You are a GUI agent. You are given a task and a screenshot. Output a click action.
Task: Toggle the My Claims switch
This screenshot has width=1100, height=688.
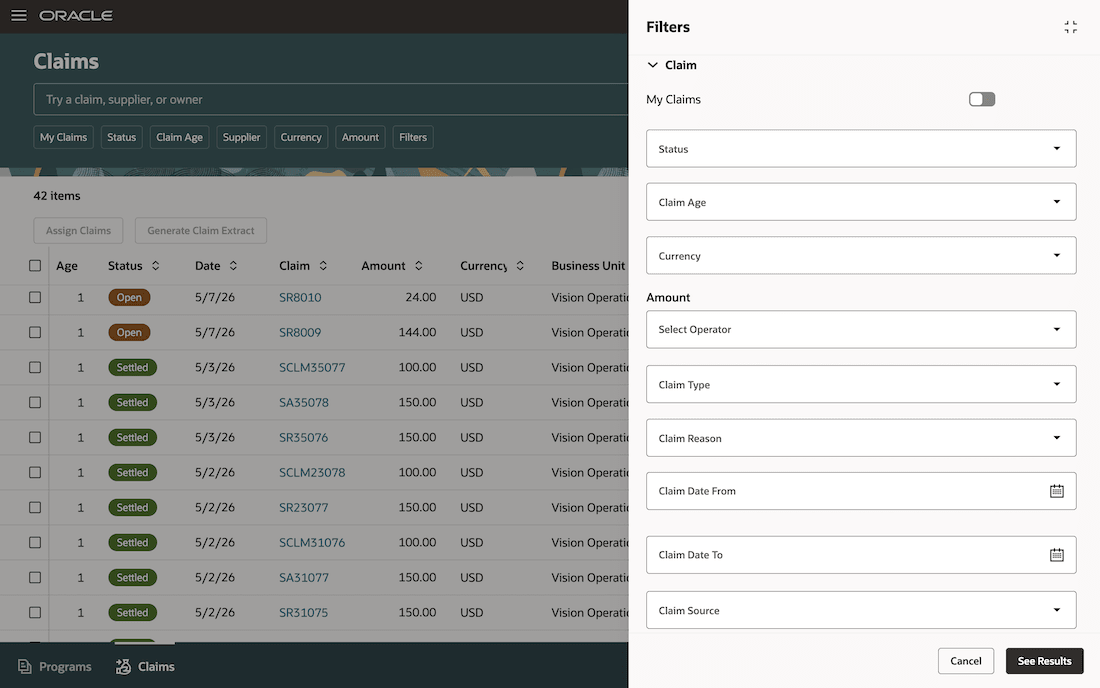pos(981,100)
